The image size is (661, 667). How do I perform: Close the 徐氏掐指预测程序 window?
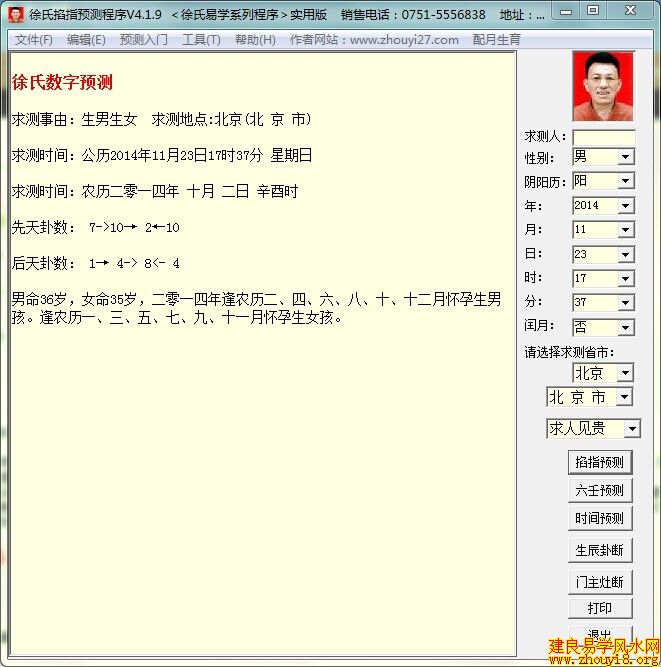[630, 11]
